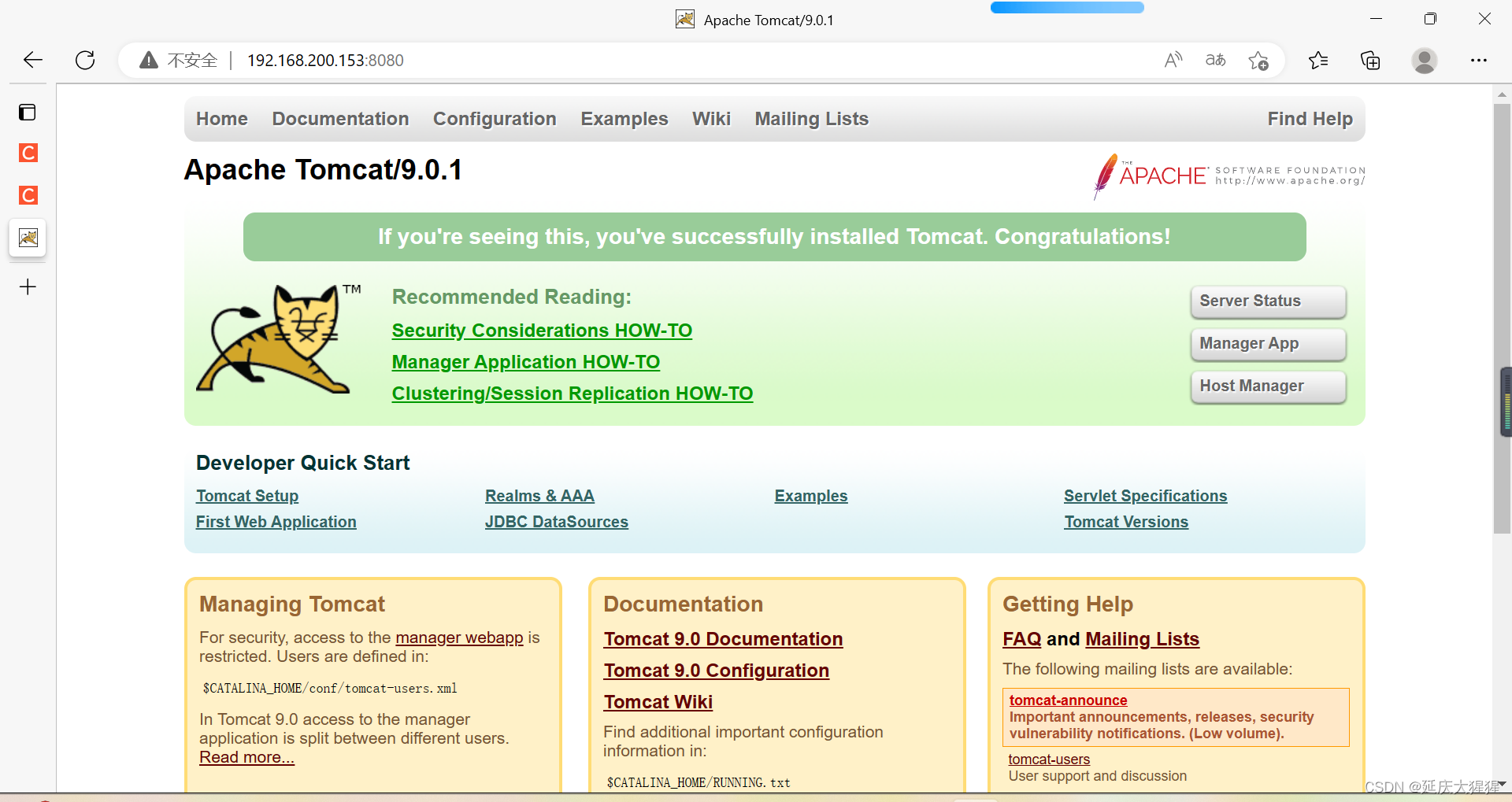Open Tomcat 9.0 Configuration link
Viewport: 1512px width, 802px height.
pos(717,671)
